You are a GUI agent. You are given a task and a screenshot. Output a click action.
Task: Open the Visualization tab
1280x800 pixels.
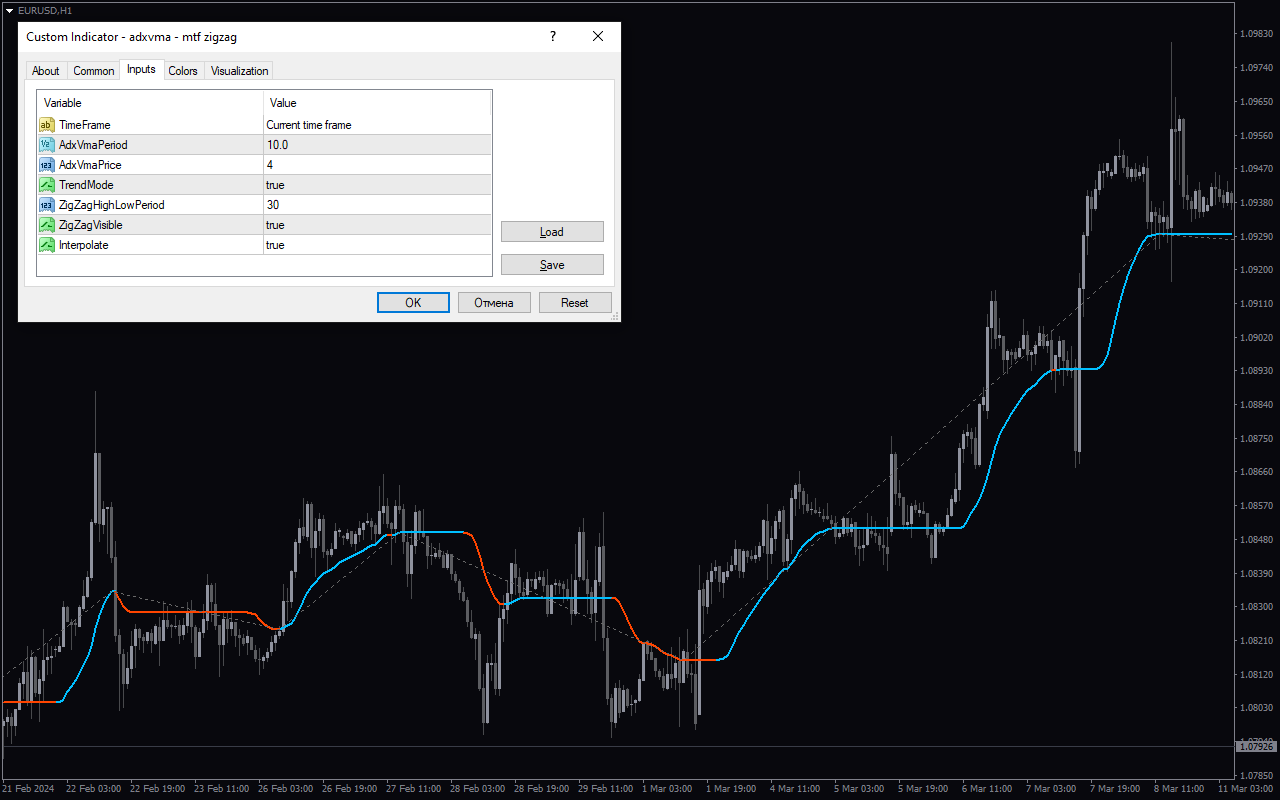240,71
